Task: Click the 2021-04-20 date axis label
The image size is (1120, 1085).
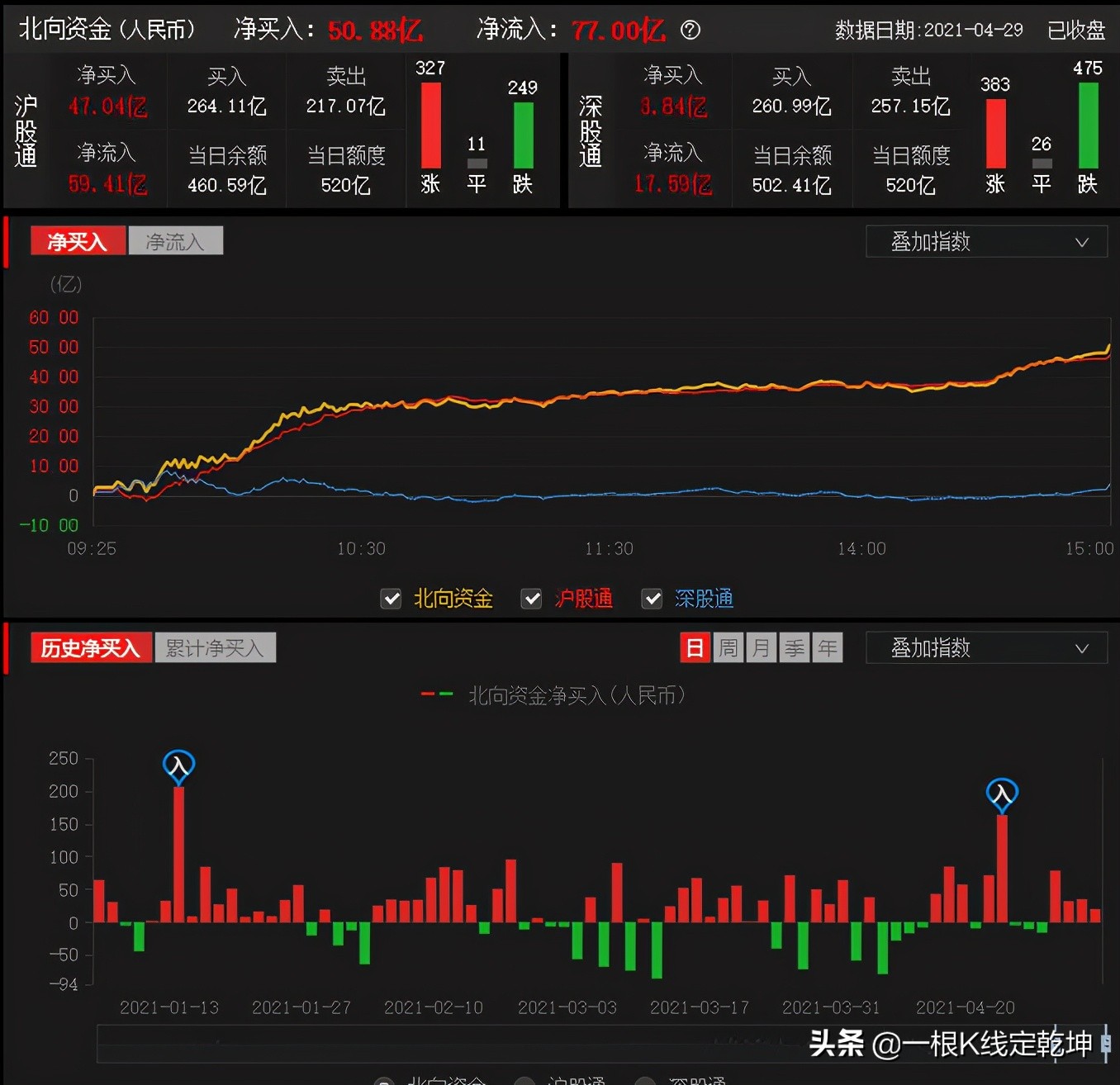Action: (966, 1007)
